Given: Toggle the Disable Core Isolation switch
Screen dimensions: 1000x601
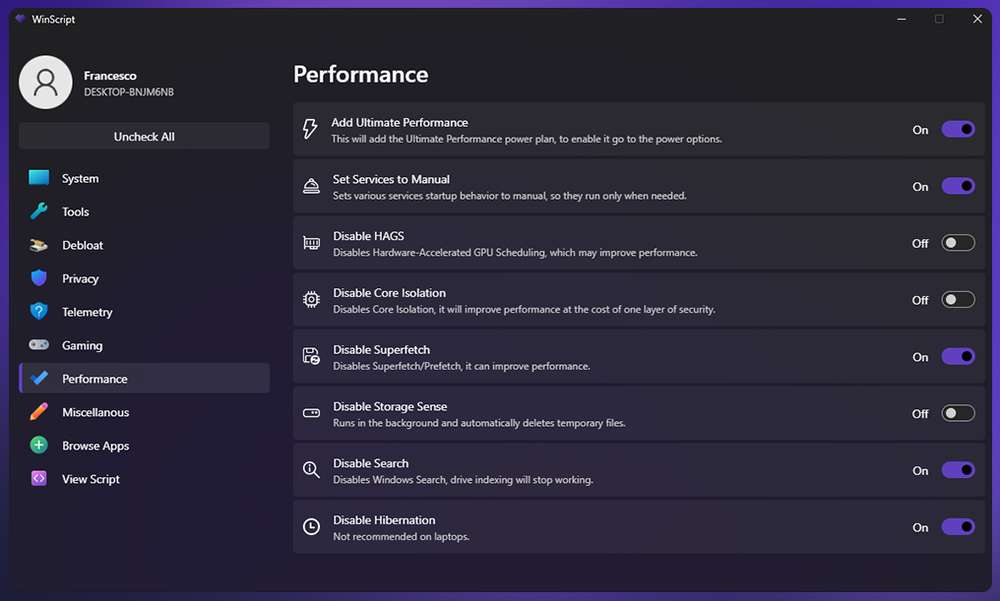Looking at the screenshot, I should [x=958, y=300].
